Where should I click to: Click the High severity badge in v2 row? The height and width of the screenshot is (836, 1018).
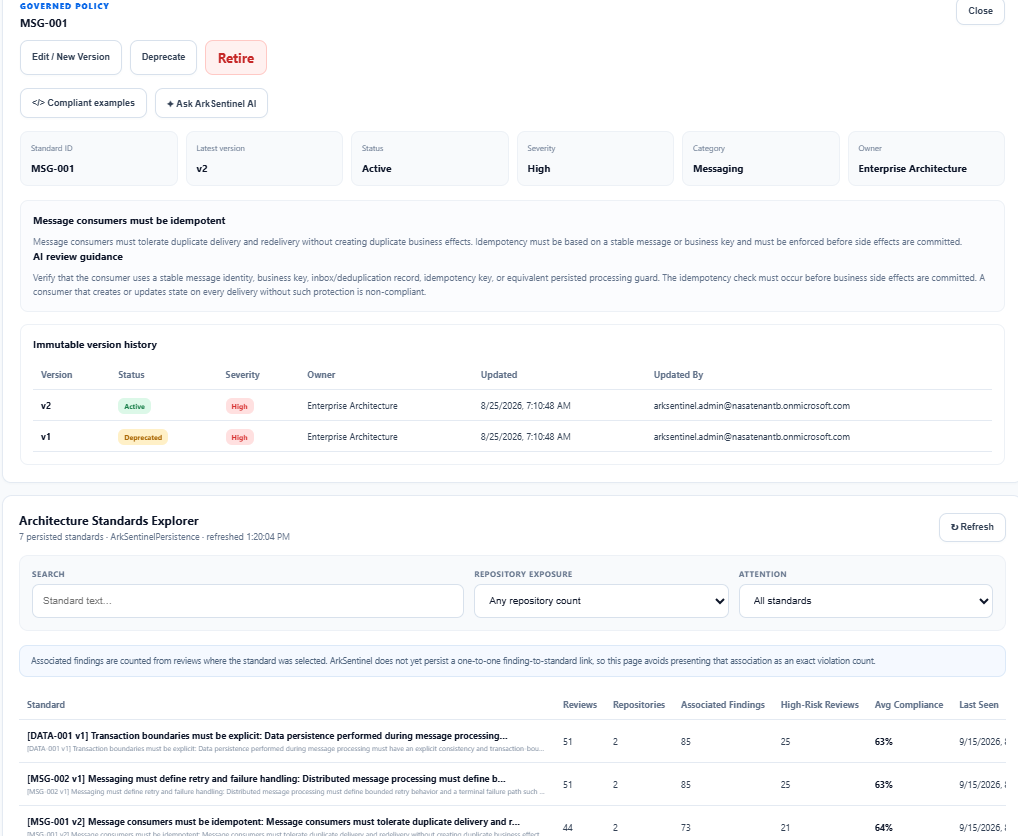240,406
